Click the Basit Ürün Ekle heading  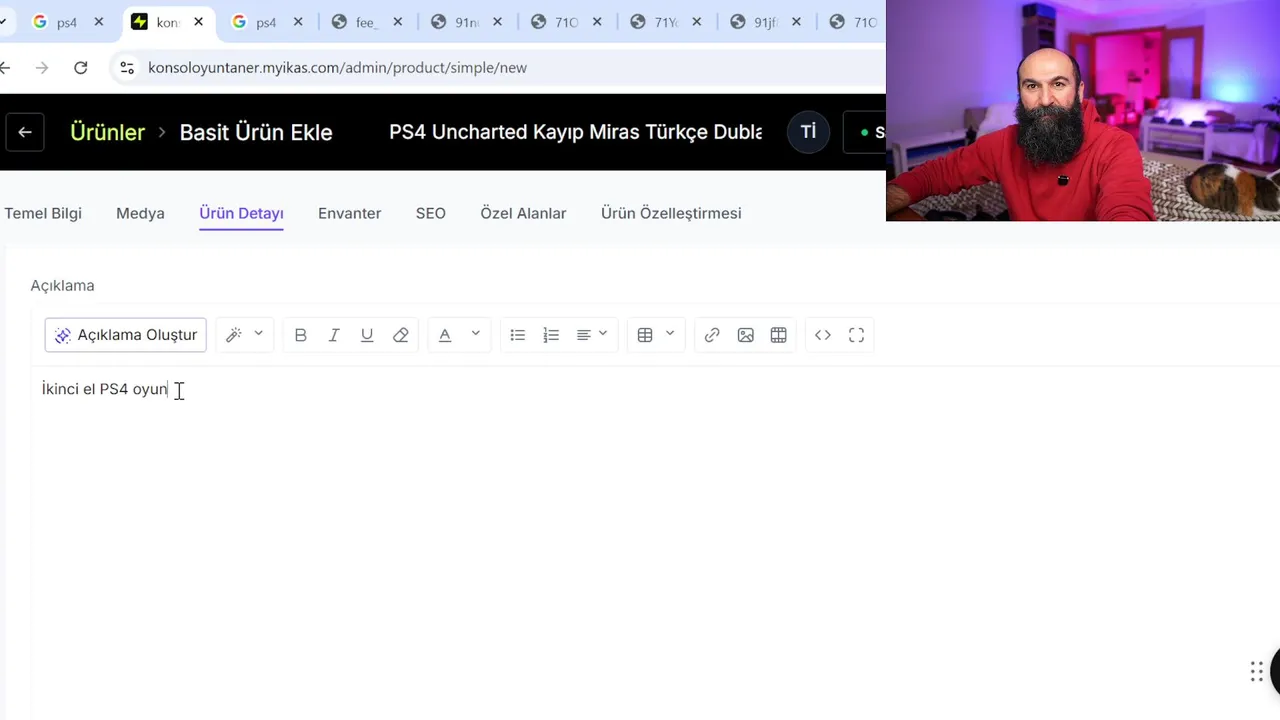(256, 132)
